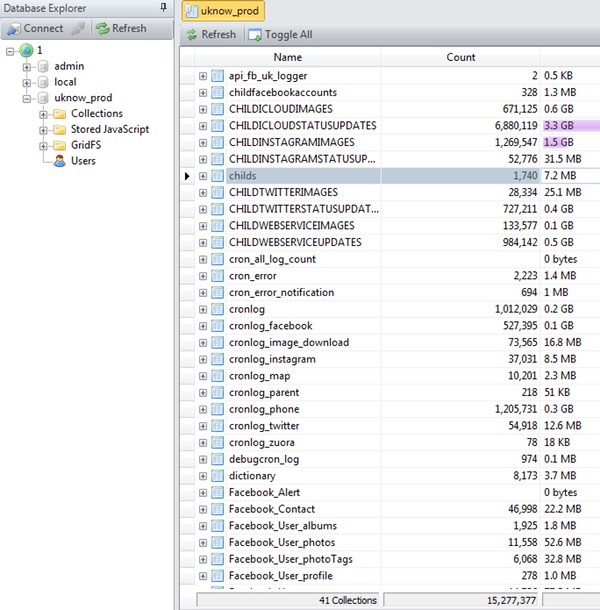Click the Connect plug icon in Database Explorer

pyautogui.click(x=14, y=29)
